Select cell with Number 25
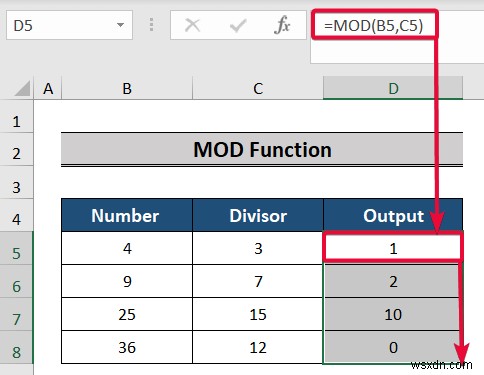 pyautogui.click(x=127, y=314)
